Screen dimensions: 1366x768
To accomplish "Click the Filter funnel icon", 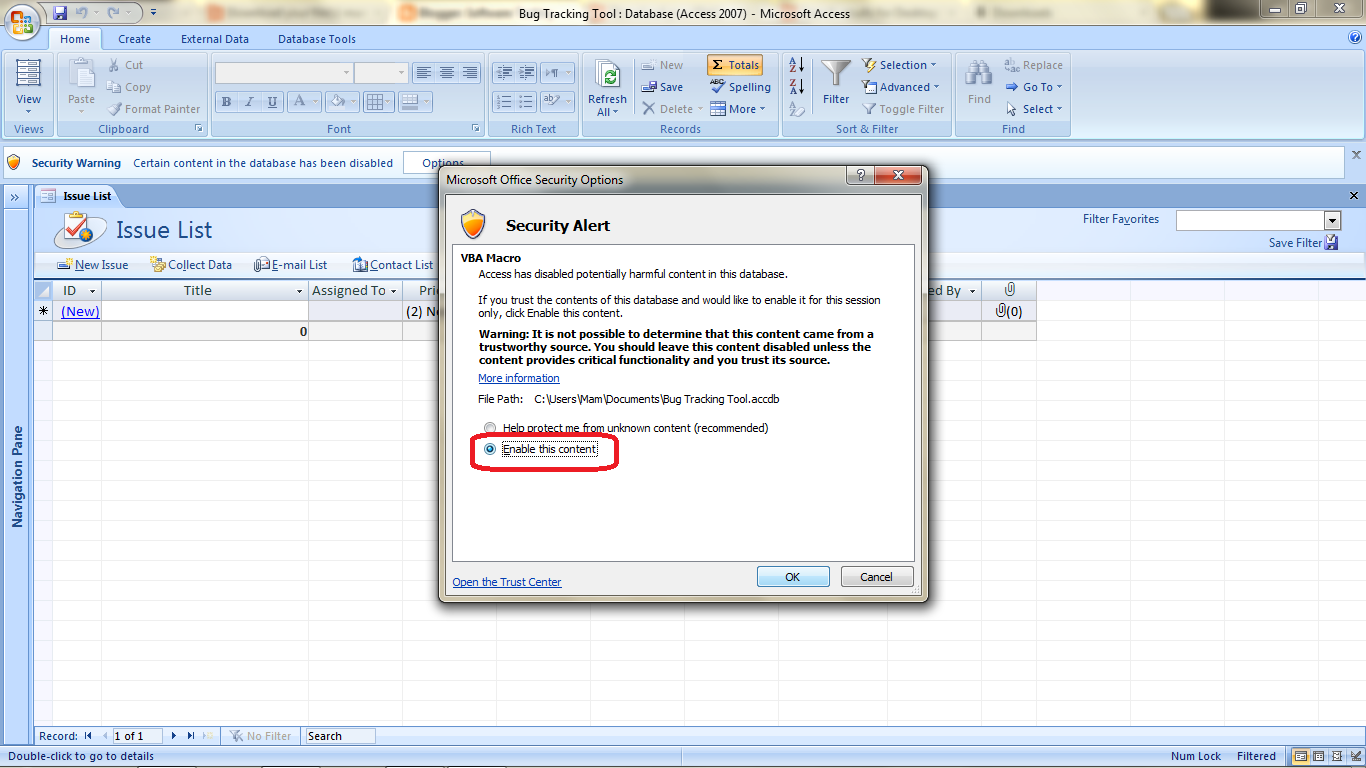I will (836, 75).
